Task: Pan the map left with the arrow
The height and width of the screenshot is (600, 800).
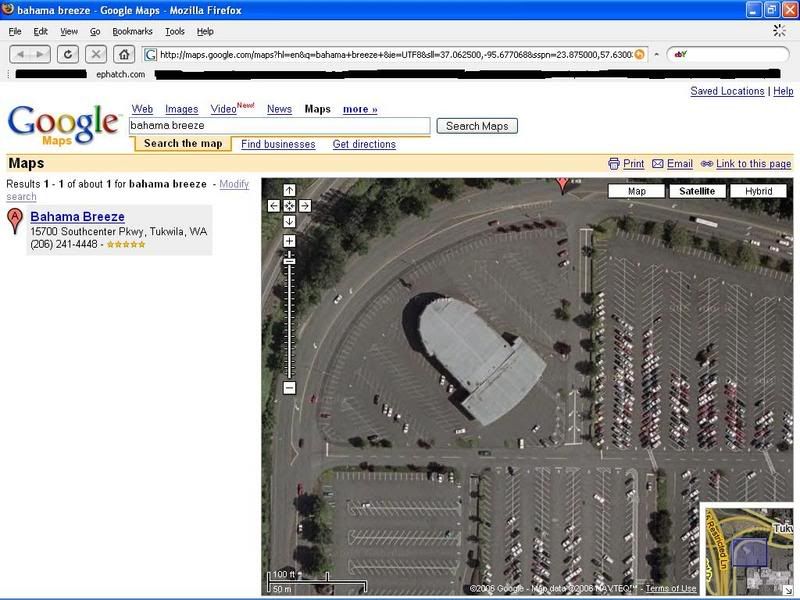Action: [274, 206]
